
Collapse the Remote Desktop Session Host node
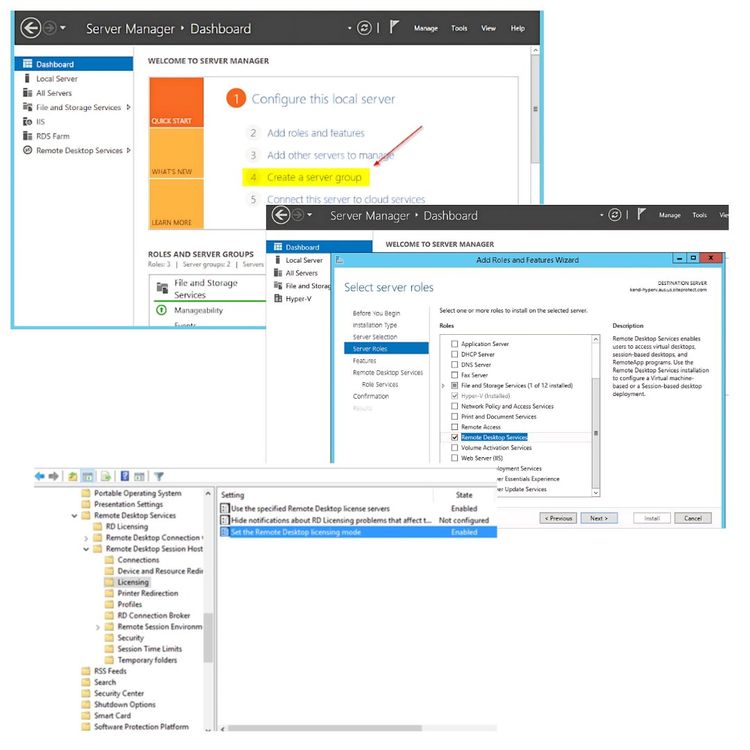86,549
